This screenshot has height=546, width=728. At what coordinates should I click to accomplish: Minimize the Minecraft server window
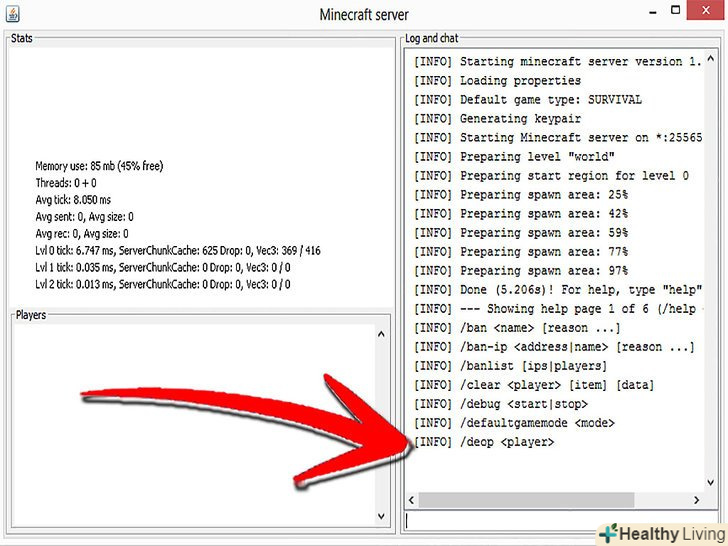[653, 13]
